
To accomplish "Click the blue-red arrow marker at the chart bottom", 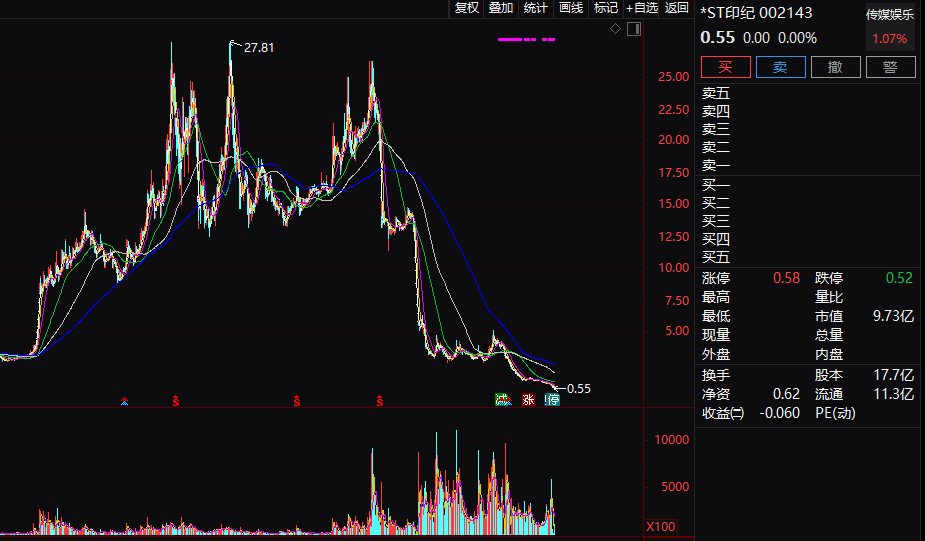I will tap(124, 401).
